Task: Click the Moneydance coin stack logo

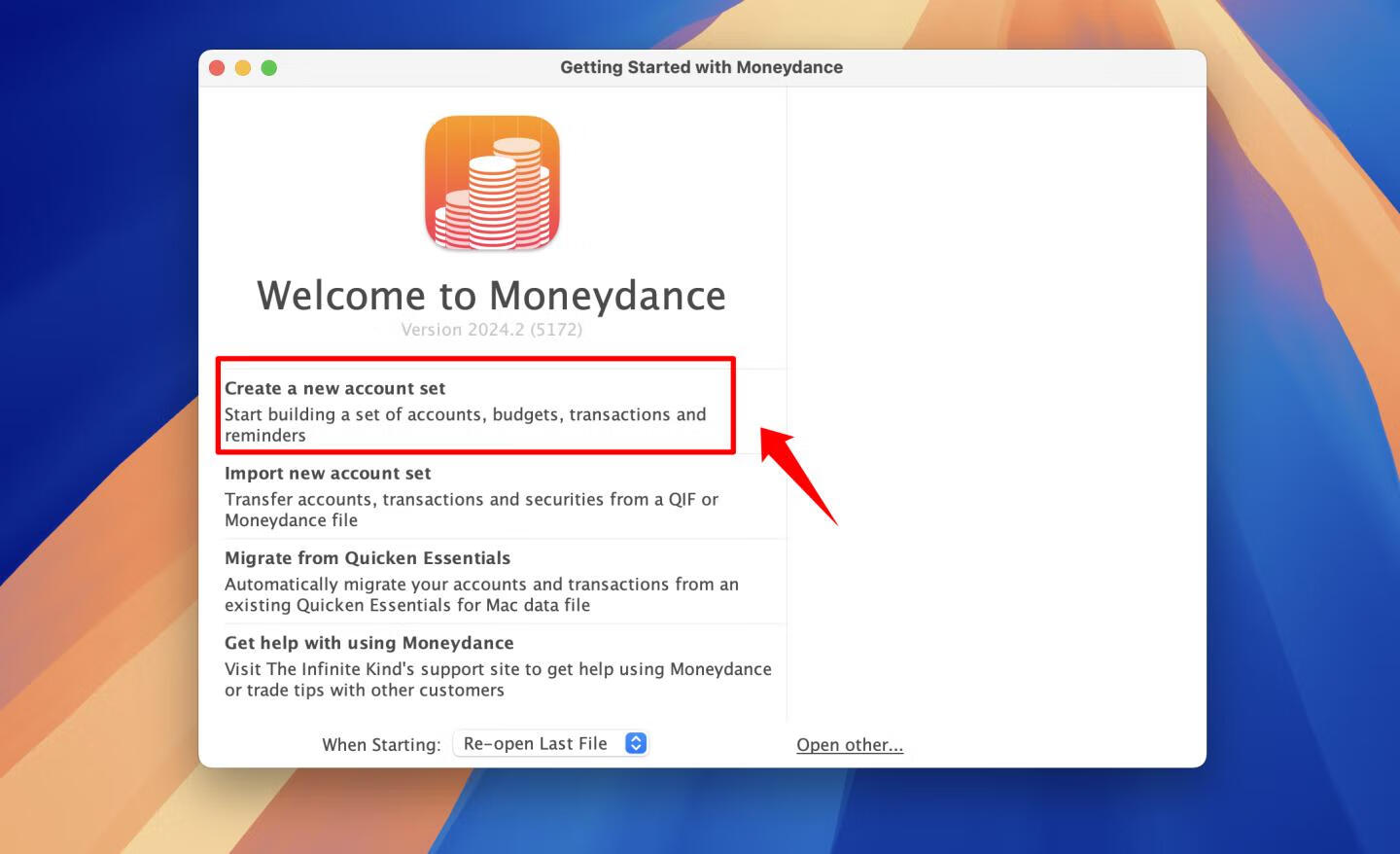Action: [x=492, y=183]
